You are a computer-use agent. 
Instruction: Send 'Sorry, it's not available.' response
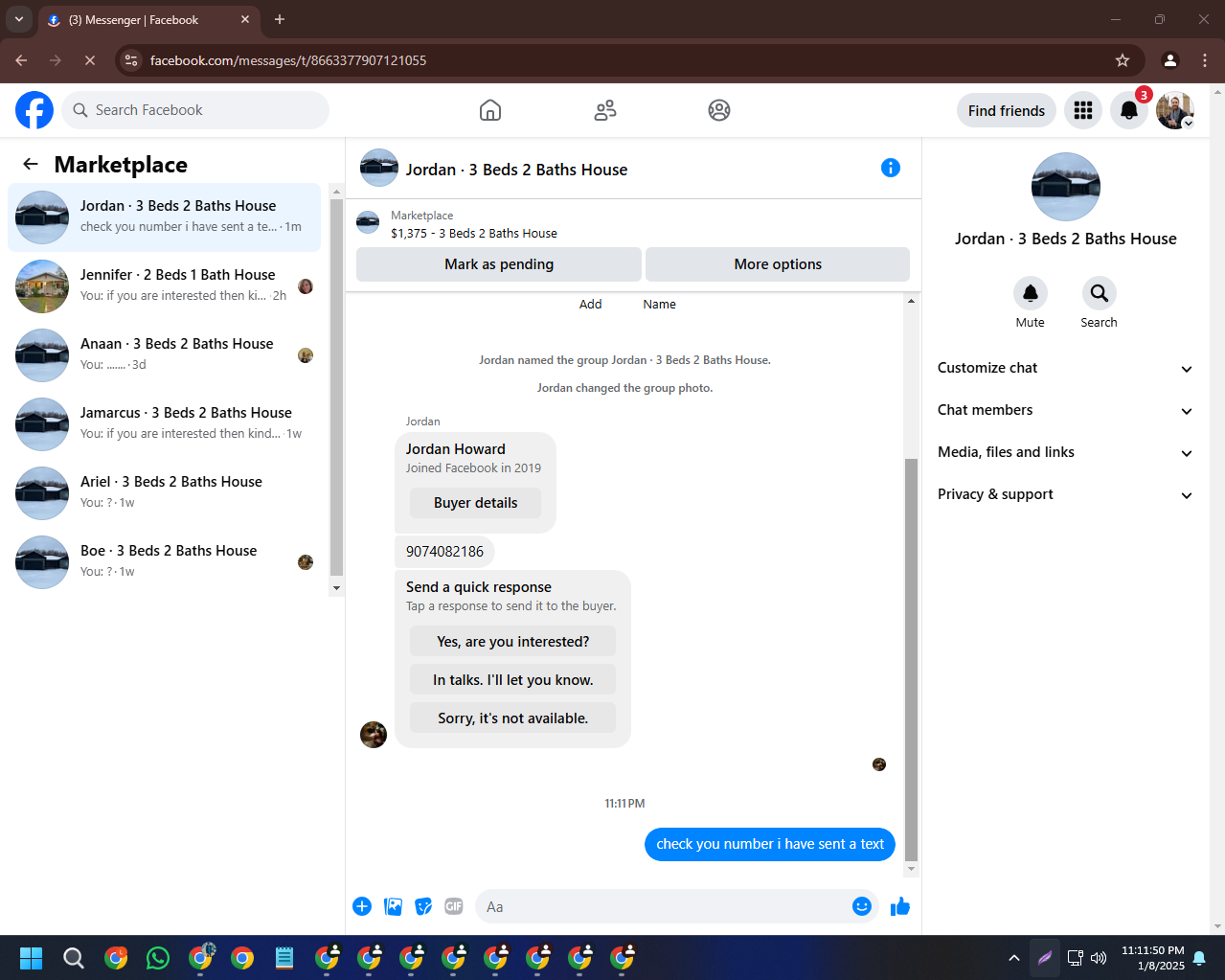513,718
